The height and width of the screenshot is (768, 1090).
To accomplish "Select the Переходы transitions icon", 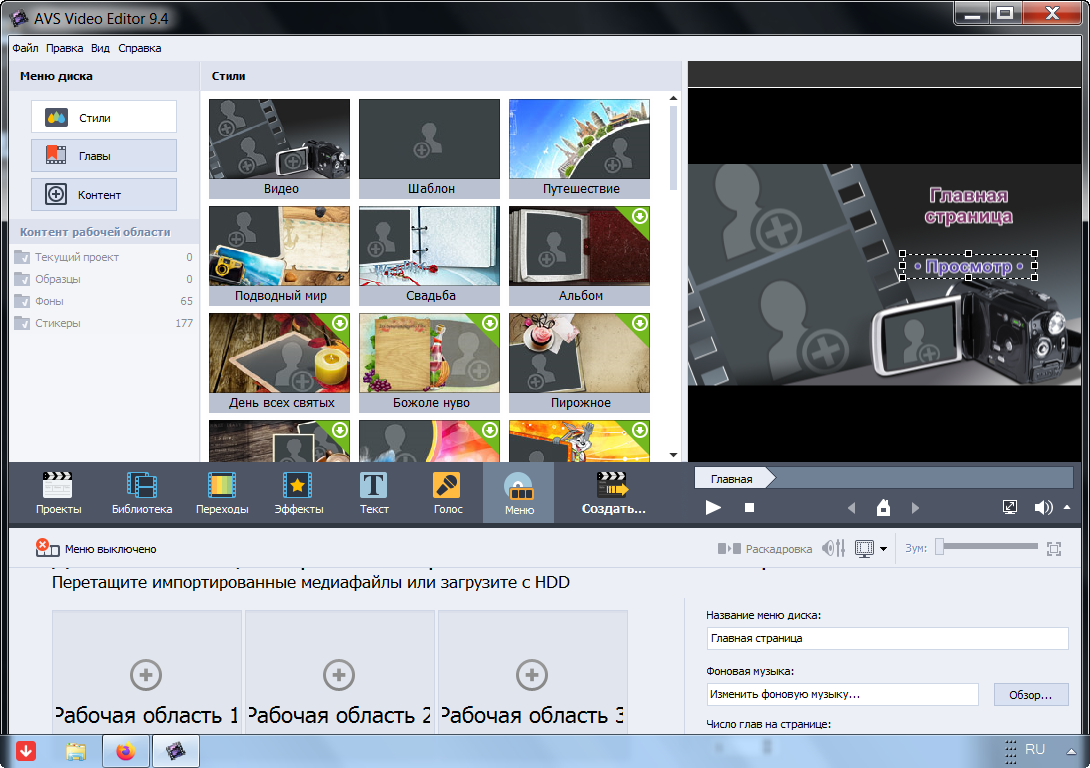I will click(x=222, y=493).
